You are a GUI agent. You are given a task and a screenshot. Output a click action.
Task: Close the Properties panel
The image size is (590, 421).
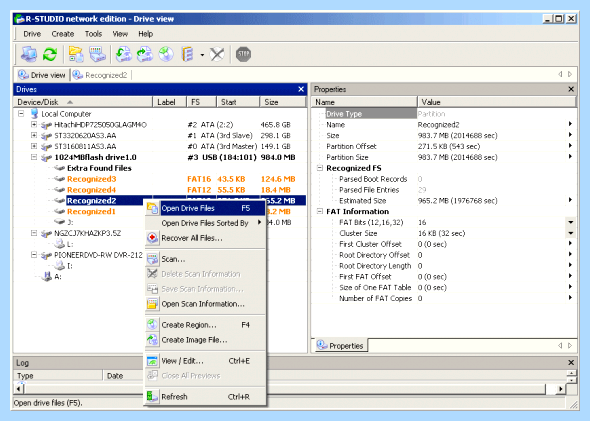571,90
